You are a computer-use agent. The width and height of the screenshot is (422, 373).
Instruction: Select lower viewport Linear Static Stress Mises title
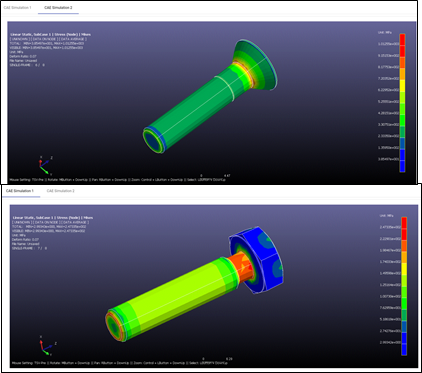click(53, 217)
